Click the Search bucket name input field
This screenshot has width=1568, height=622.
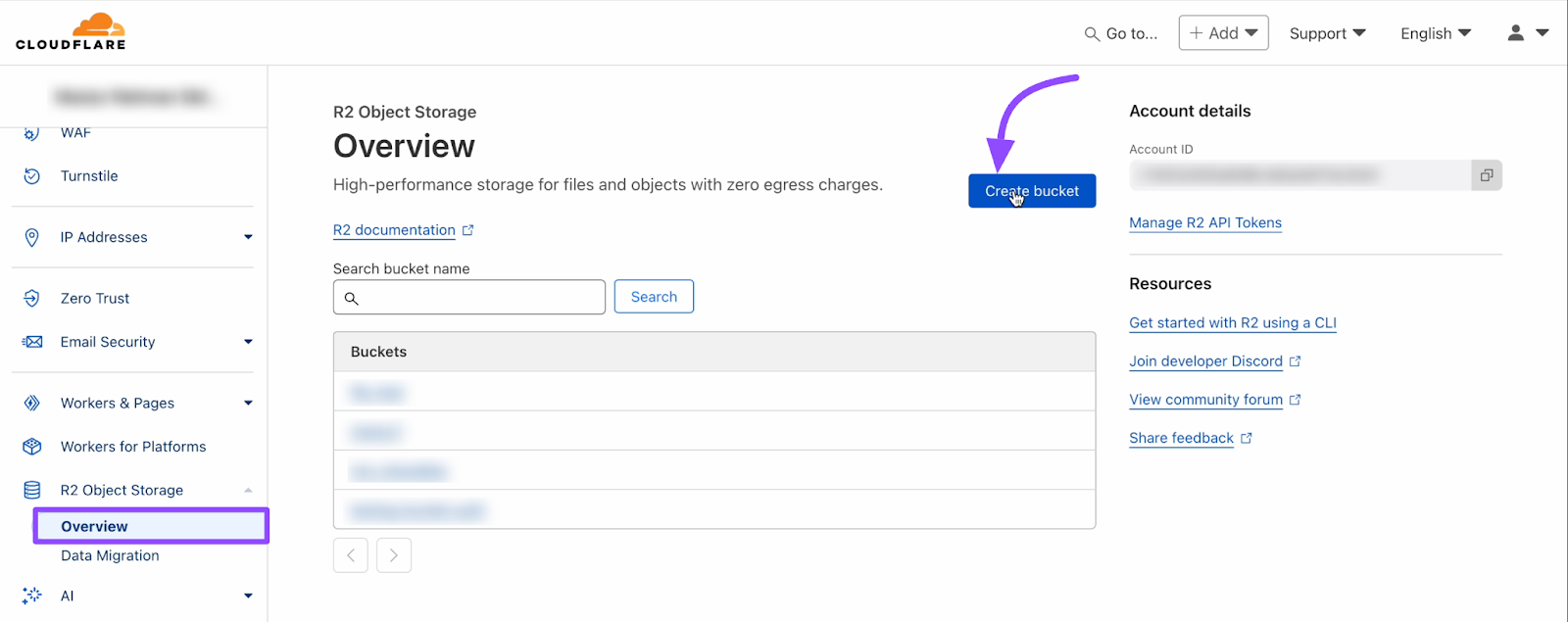coord(469,297)
